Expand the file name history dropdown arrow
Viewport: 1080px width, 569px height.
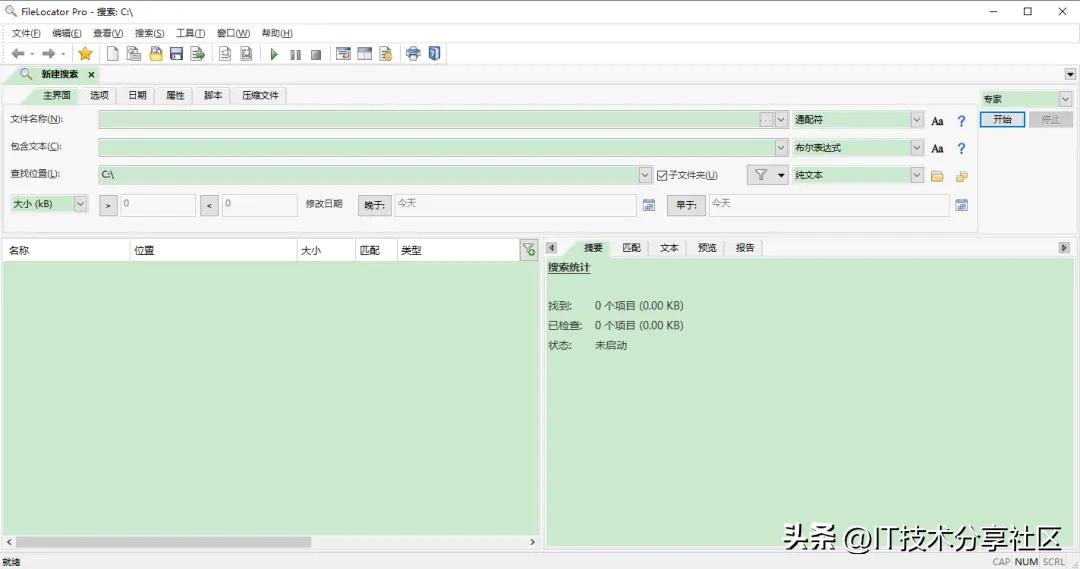point(781,120)
